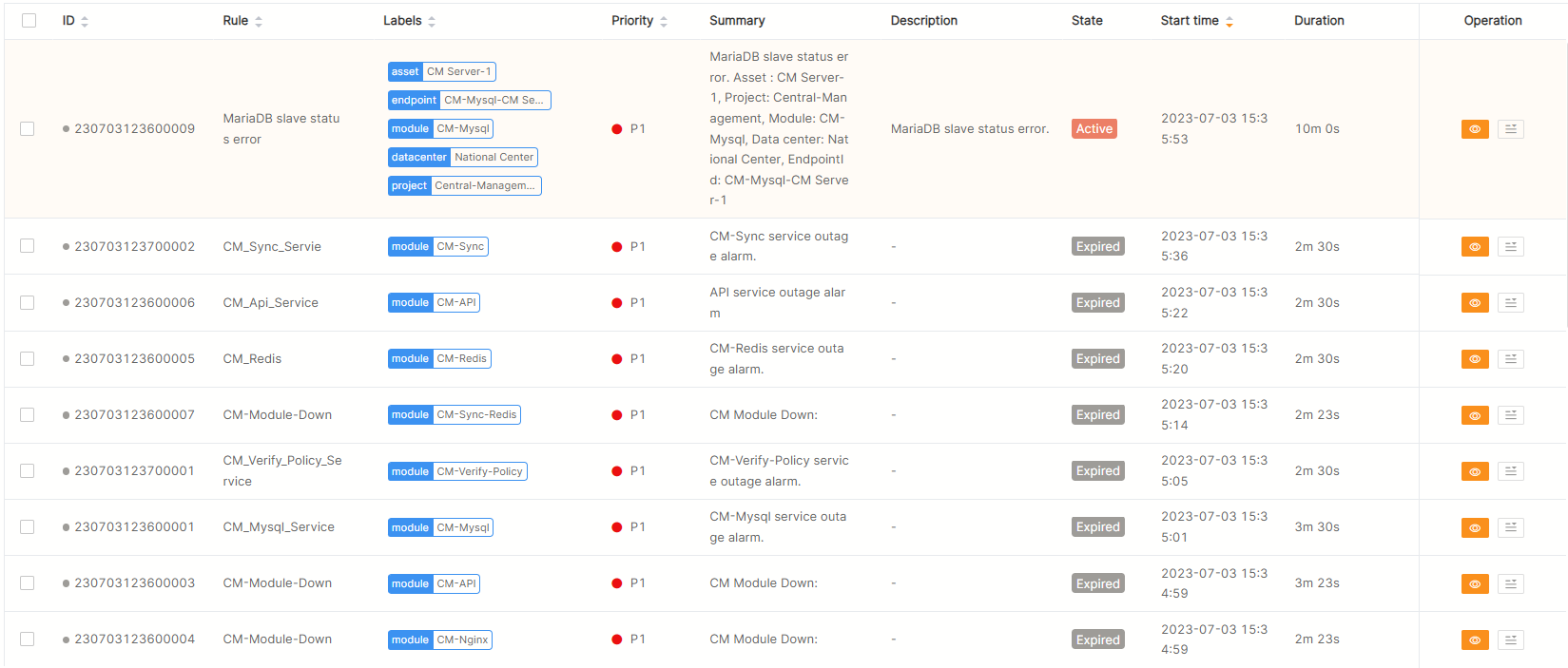Click the orange eye icon for CM_Api_Service
This screenshot has height=668, width=1568.
click(x=1474, y=303)
